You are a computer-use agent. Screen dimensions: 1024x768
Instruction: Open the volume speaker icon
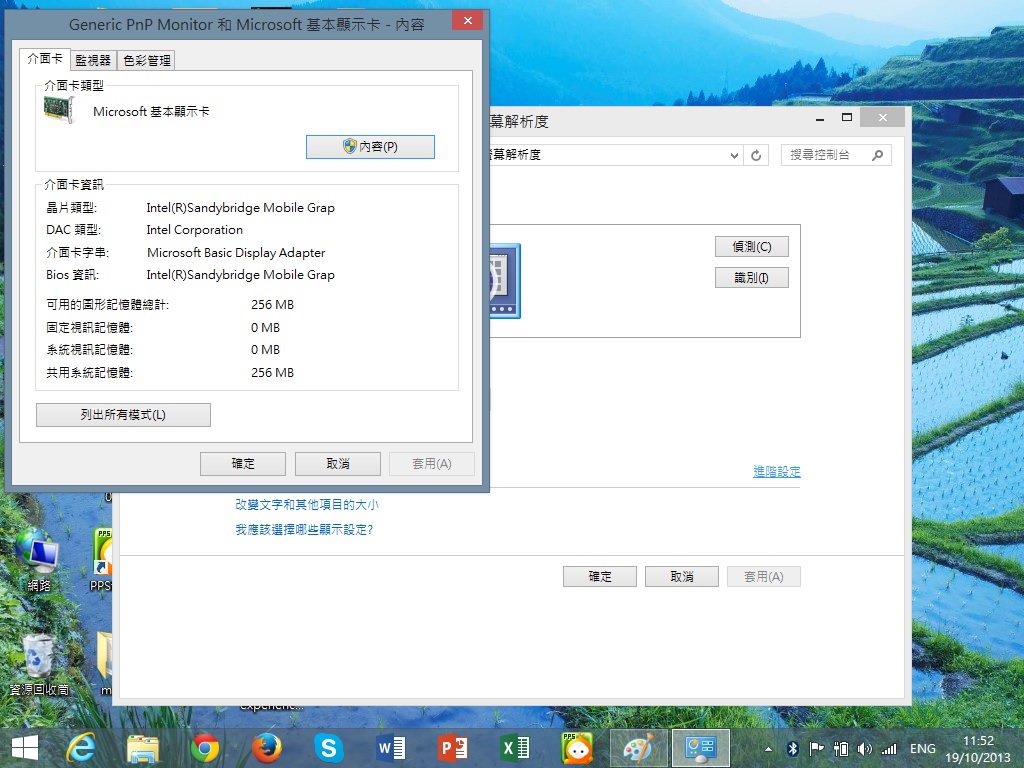coord(865,749)
